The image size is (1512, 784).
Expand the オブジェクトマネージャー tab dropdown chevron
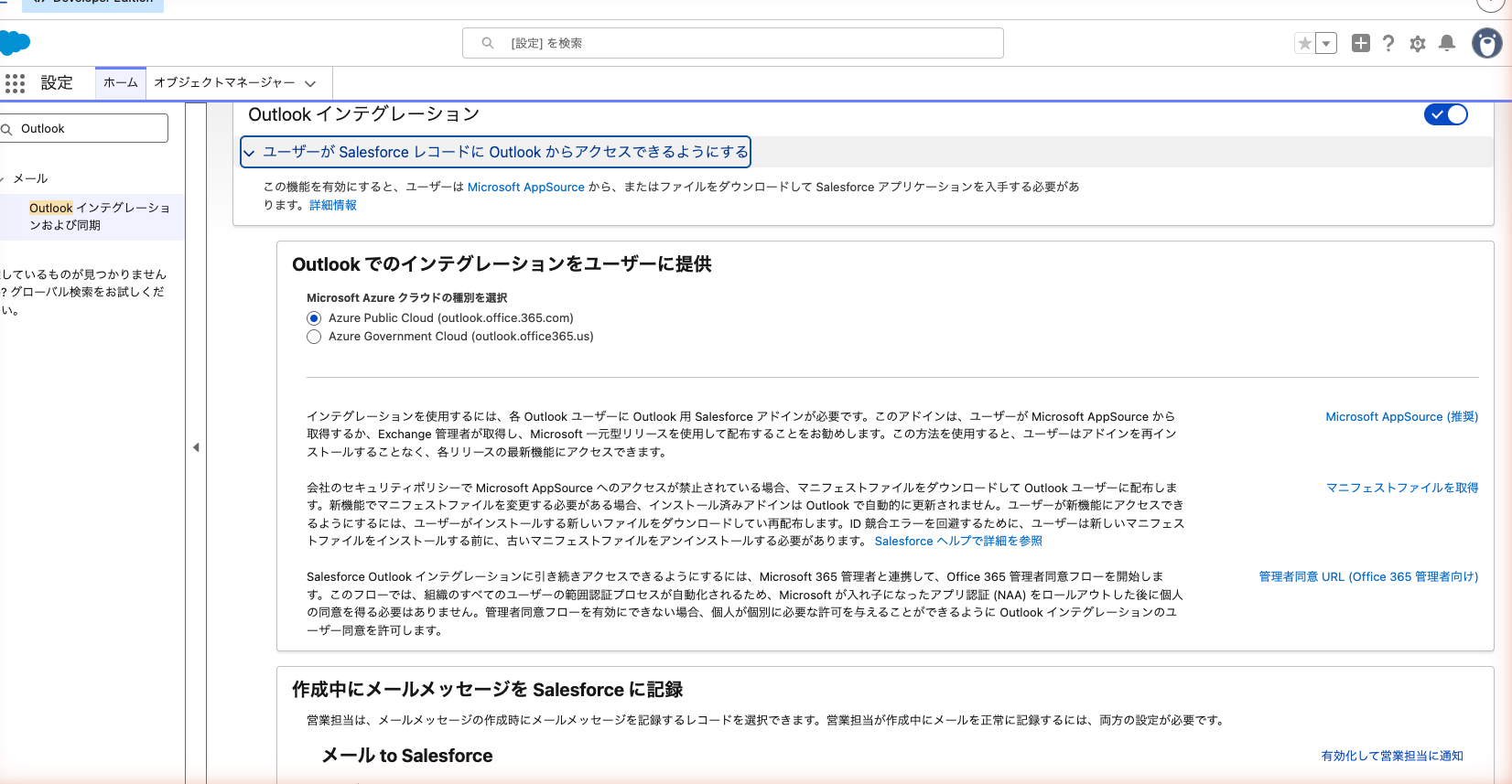point(310,83)
